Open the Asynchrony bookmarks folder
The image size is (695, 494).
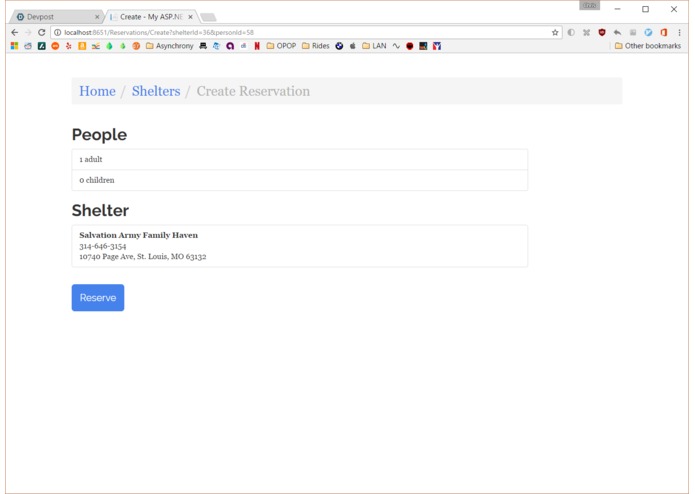(169, 46)
